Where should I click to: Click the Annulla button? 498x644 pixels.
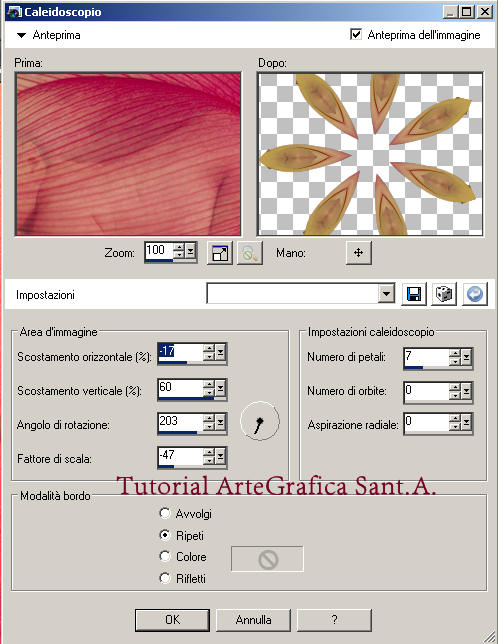coord(253,620)
